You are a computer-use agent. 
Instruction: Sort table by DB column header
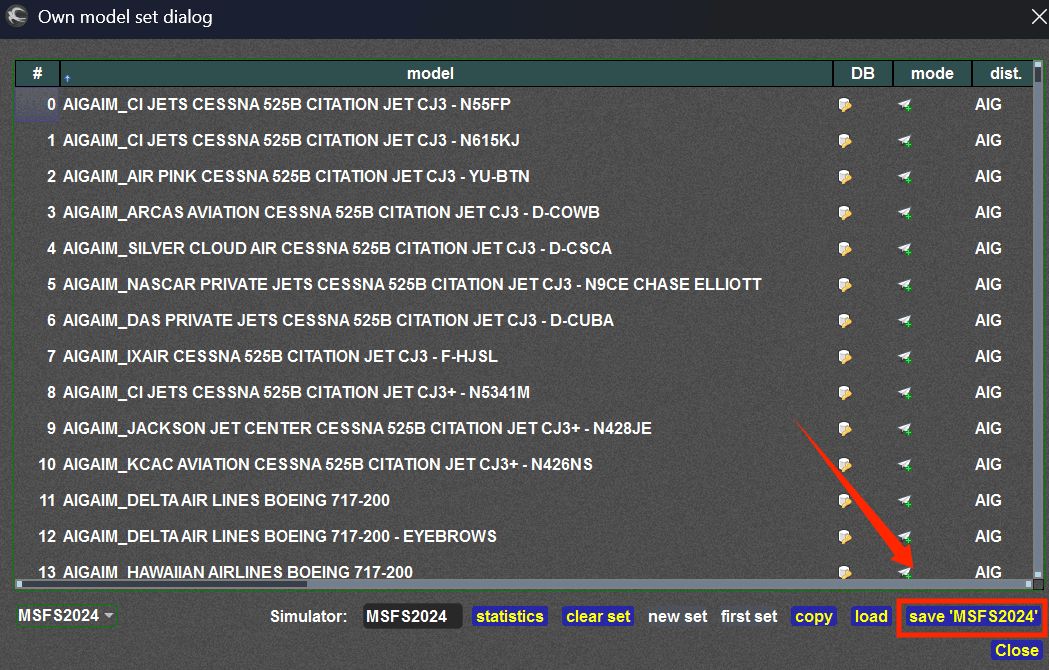(862, 74)
